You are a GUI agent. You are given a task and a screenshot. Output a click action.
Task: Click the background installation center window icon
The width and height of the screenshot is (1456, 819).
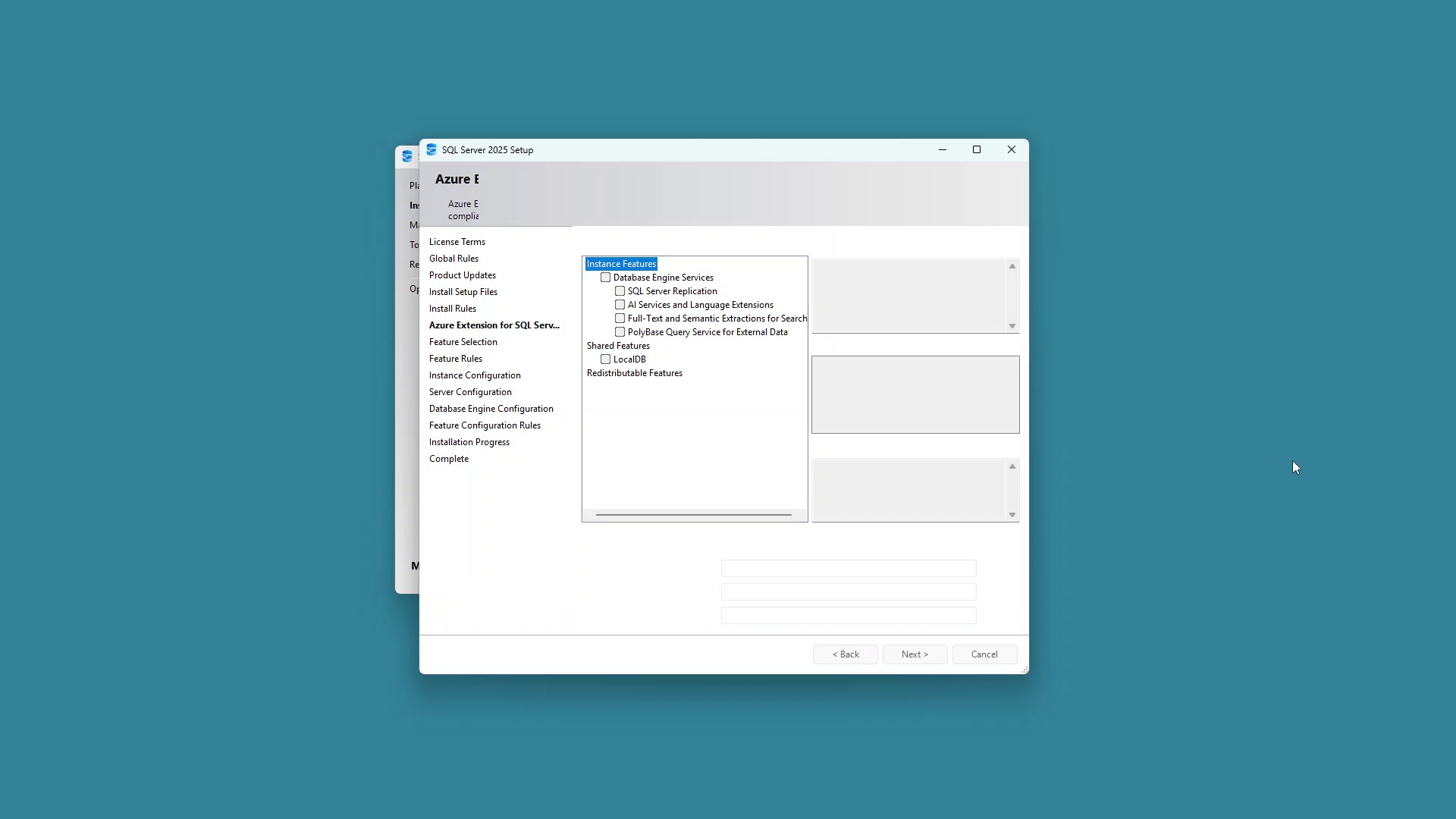407,156
